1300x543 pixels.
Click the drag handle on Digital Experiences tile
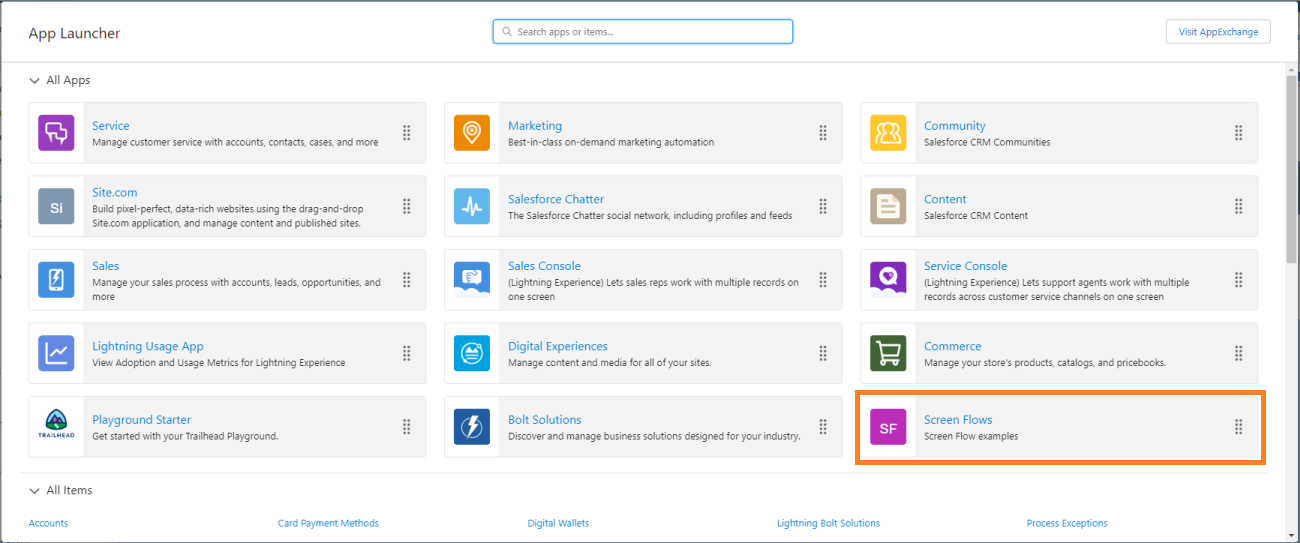tap(823, 353)
